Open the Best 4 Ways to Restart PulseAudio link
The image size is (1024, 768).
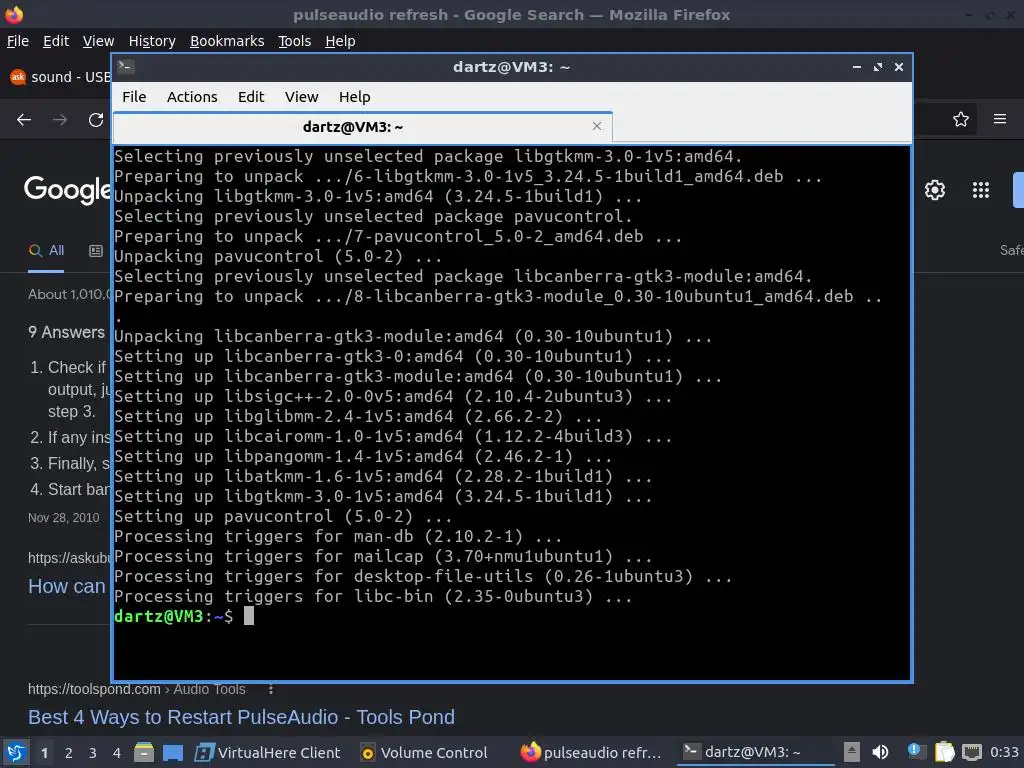click(241, 717)
